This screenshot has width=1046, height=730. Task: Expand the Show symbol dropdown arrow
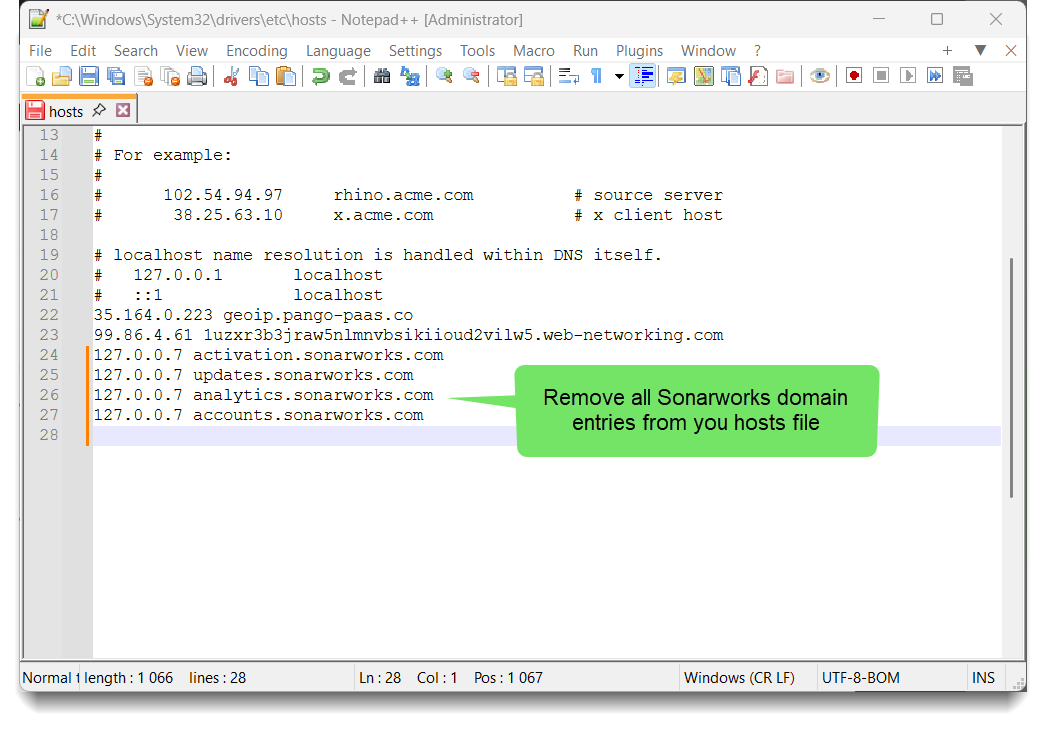[619, 76]
